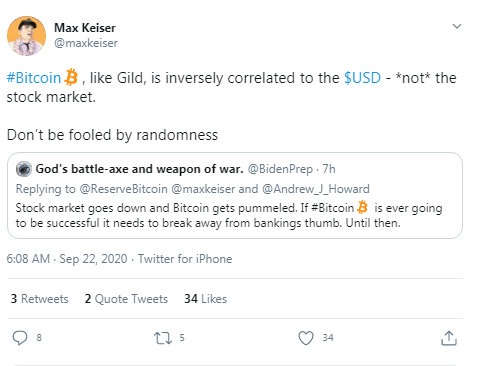View the 34 Likes list
Viewport: 479px width, 366px height.
[x=206, y=299]
